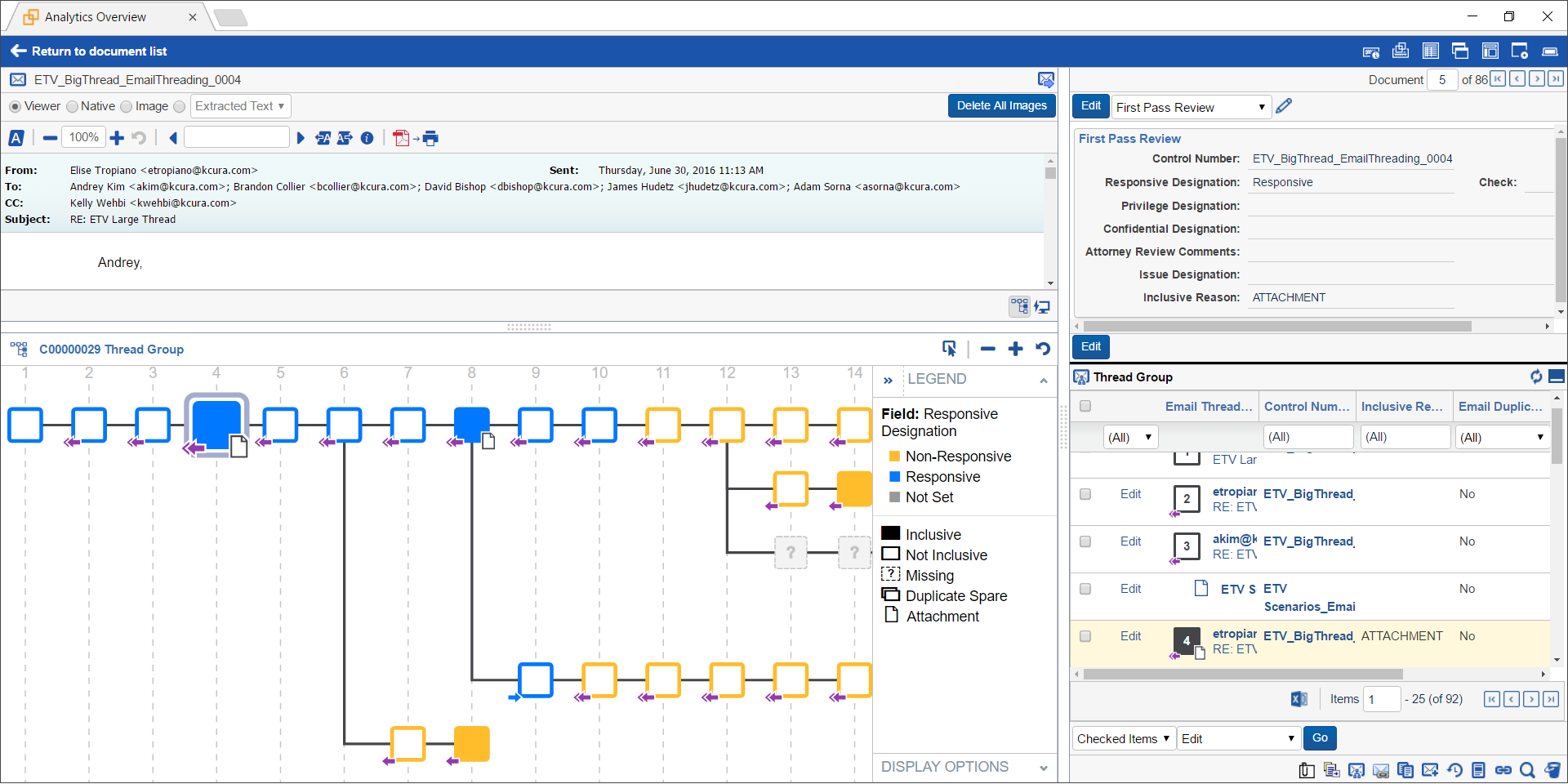Reset the thread diagram view
The height and width of the screenshot is (784, 1568).
coord(1044,348)
